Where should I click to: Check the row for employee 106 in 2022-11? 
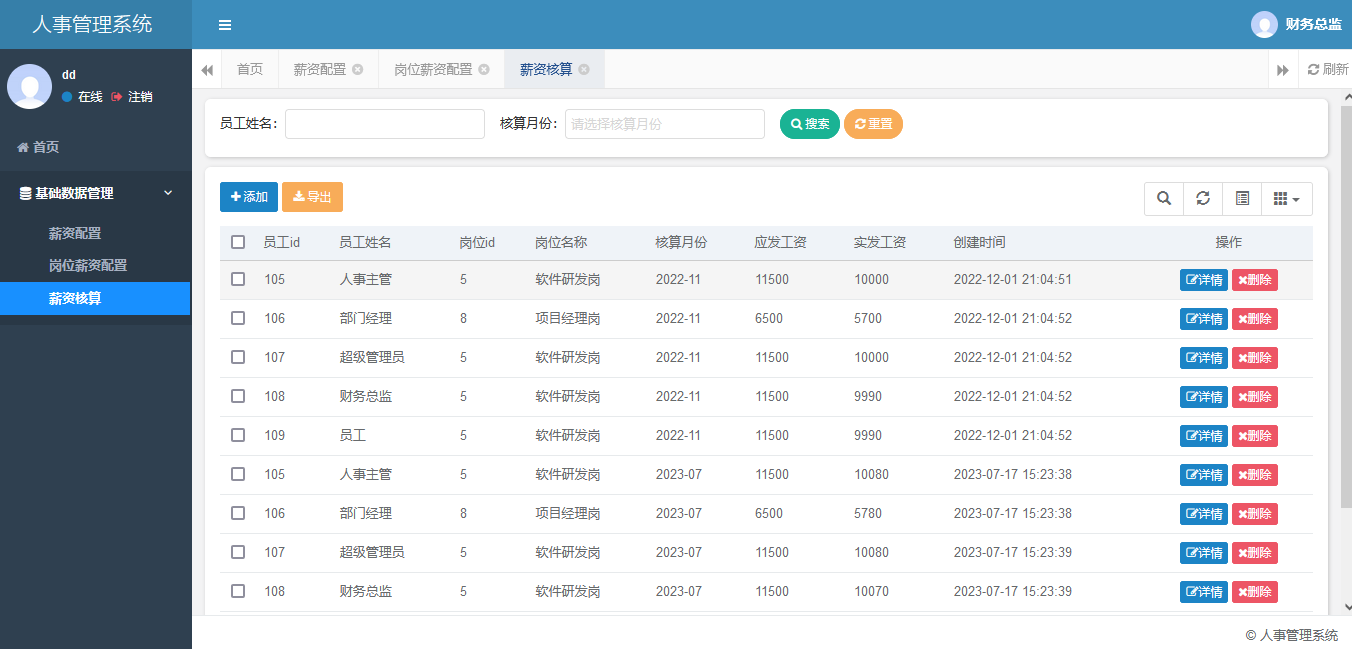238,319
